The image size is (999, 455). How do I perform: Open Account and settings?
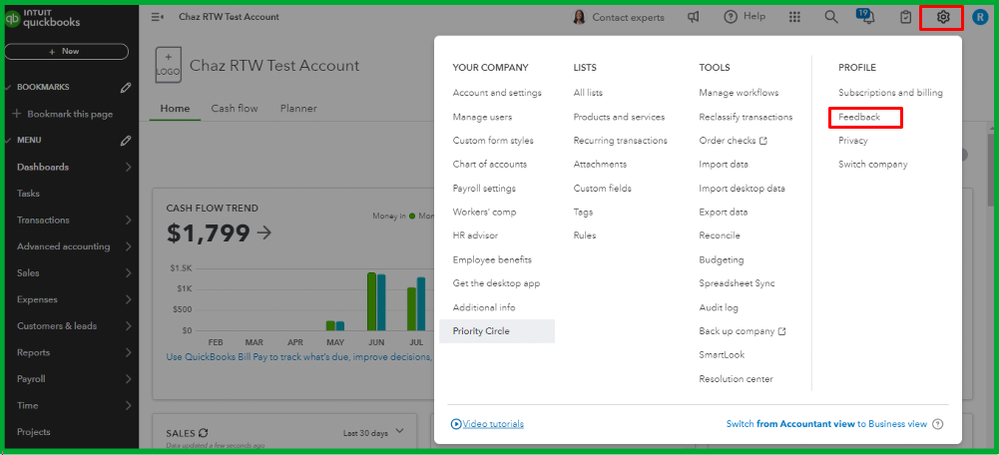[x=497, y=92]
